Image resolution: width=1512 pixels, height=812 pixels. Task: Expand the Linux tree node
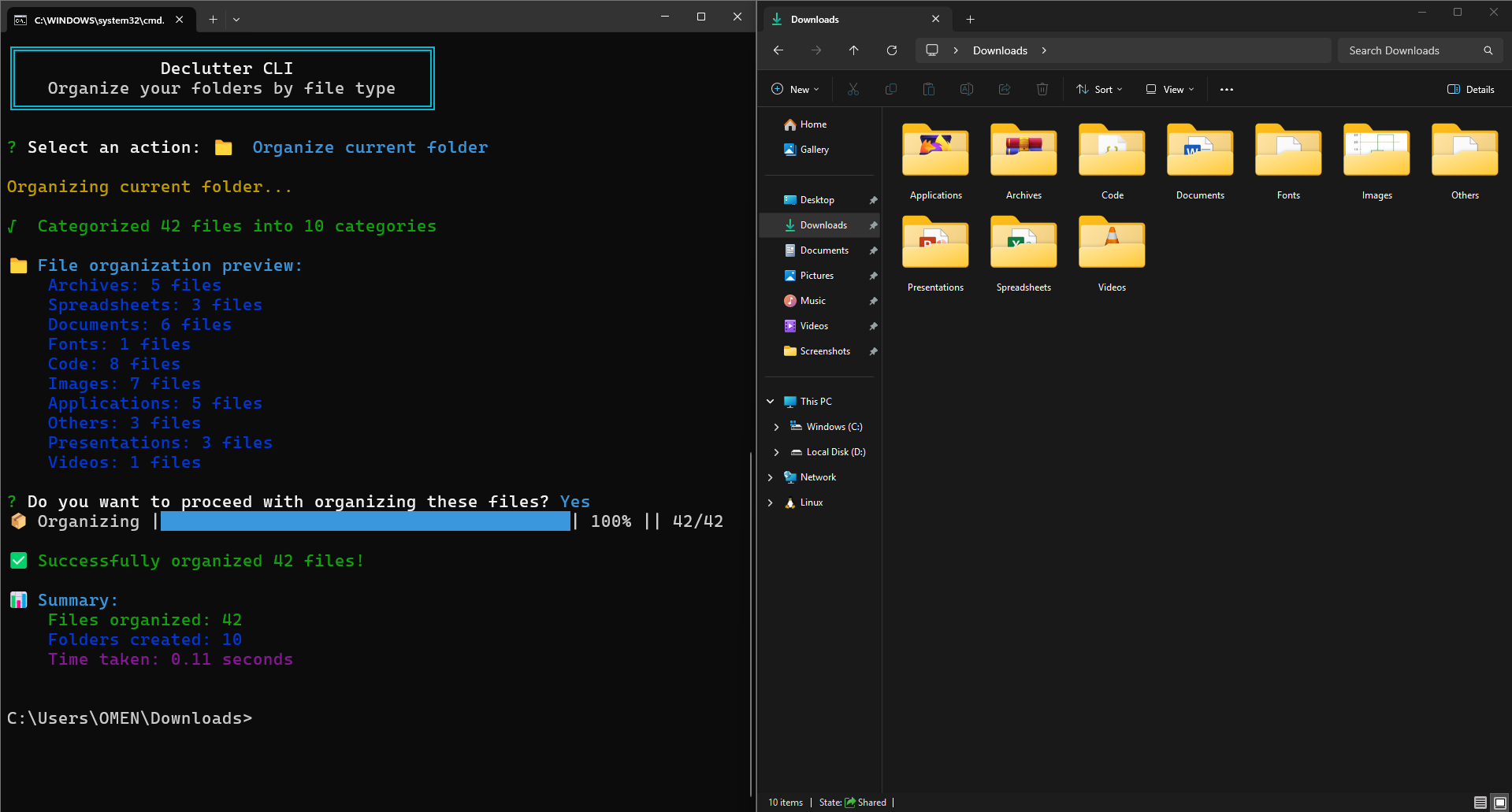(x=771, y=502)
